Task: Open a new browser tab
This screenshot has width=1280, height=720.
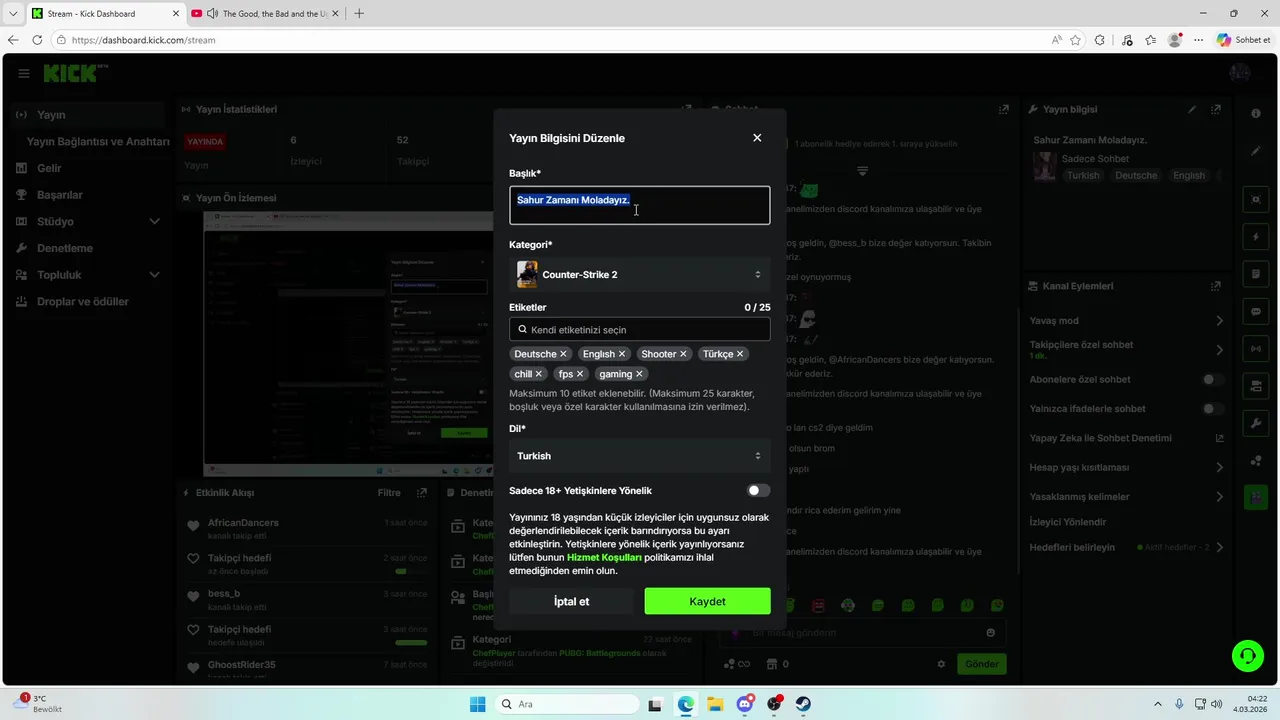Action: coord(359,14)
